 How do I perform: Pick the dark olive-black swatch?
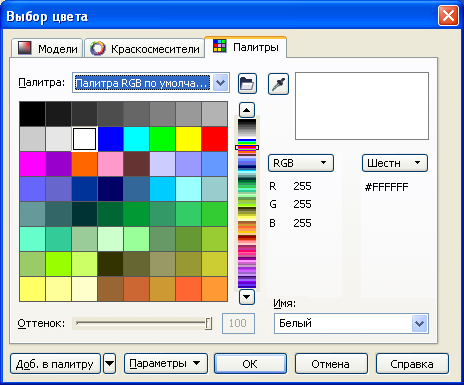(111, 264)
